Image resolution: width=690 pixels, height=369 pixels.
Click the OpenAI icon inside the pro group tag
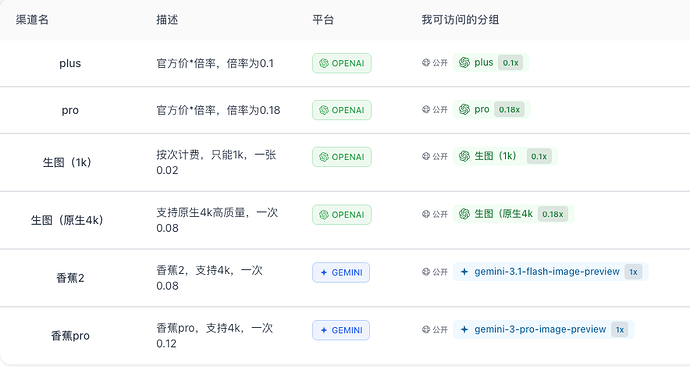pos(464,109)
